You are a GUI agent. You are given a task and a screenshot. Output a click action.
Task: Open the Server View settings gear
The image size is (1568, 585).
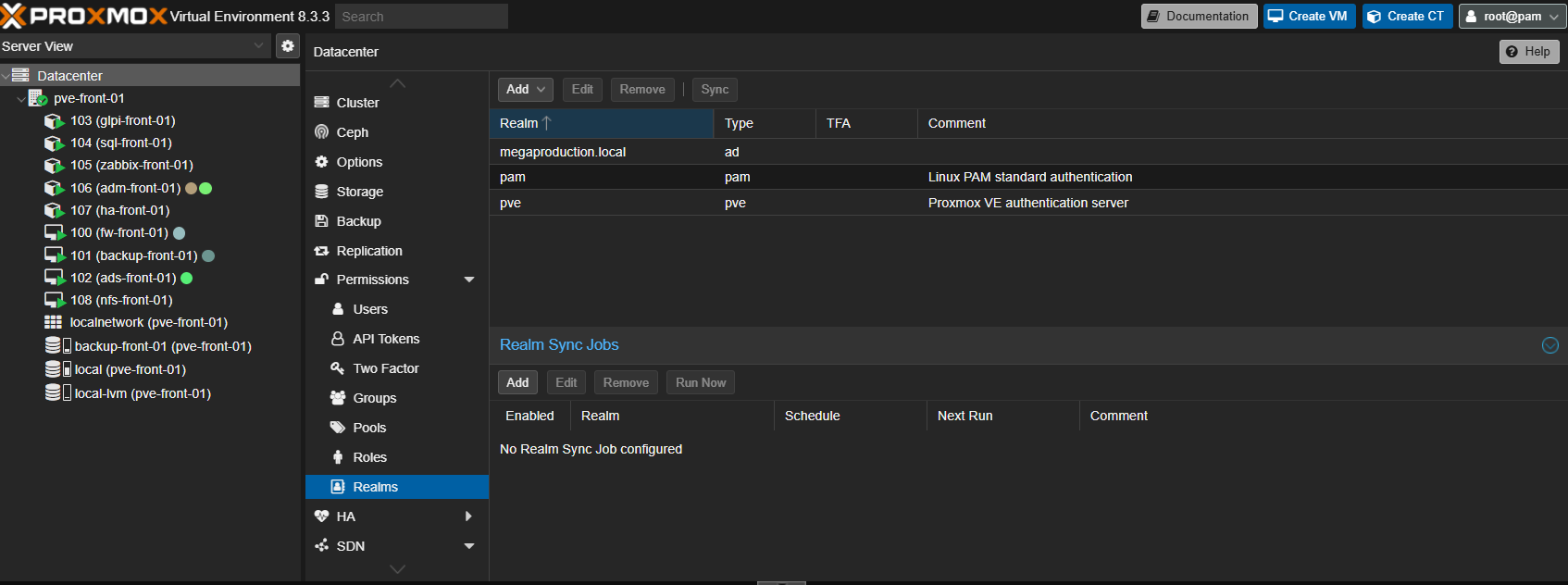pos(288,45)
